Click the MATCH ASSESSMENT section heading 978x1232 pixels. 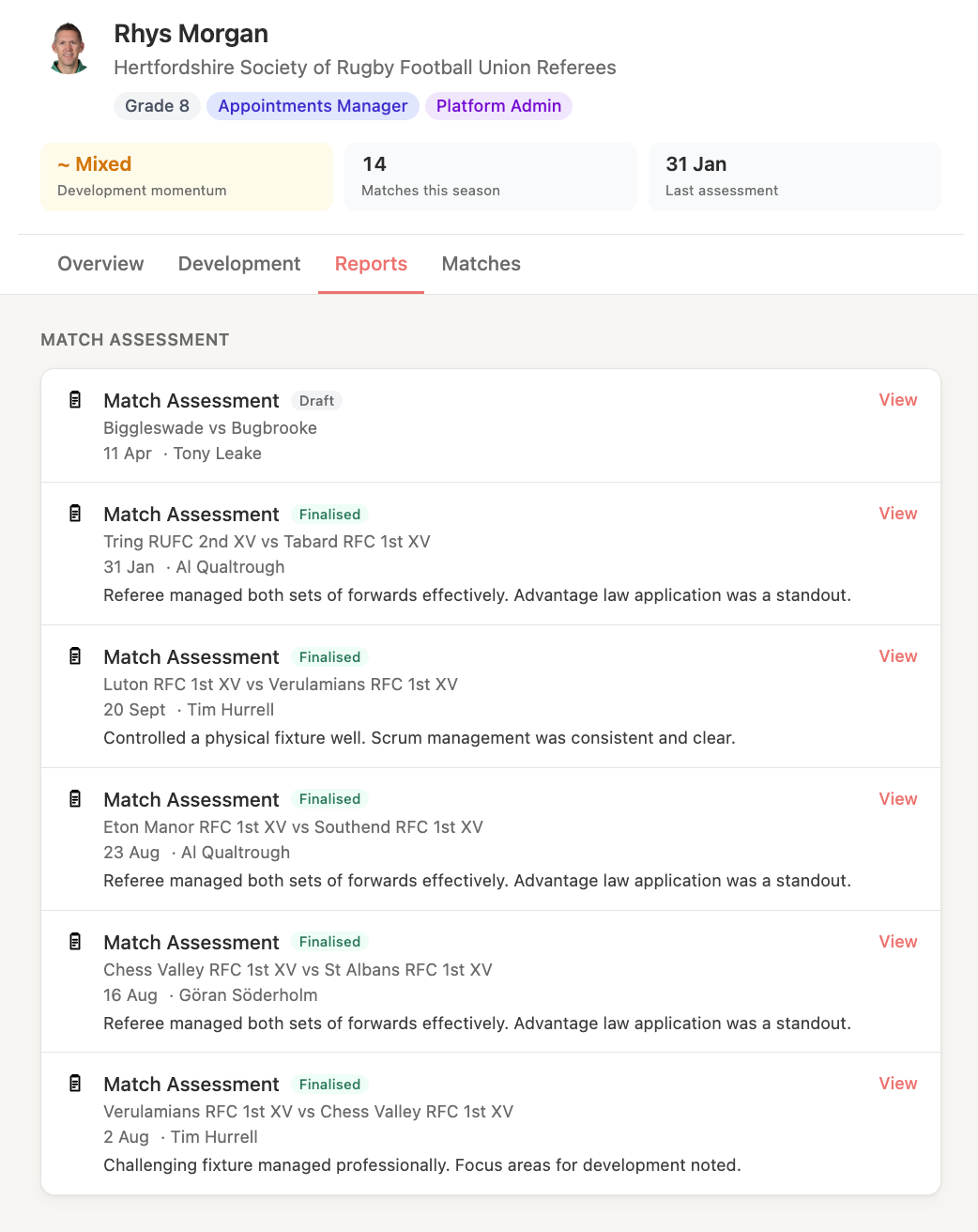135,340
